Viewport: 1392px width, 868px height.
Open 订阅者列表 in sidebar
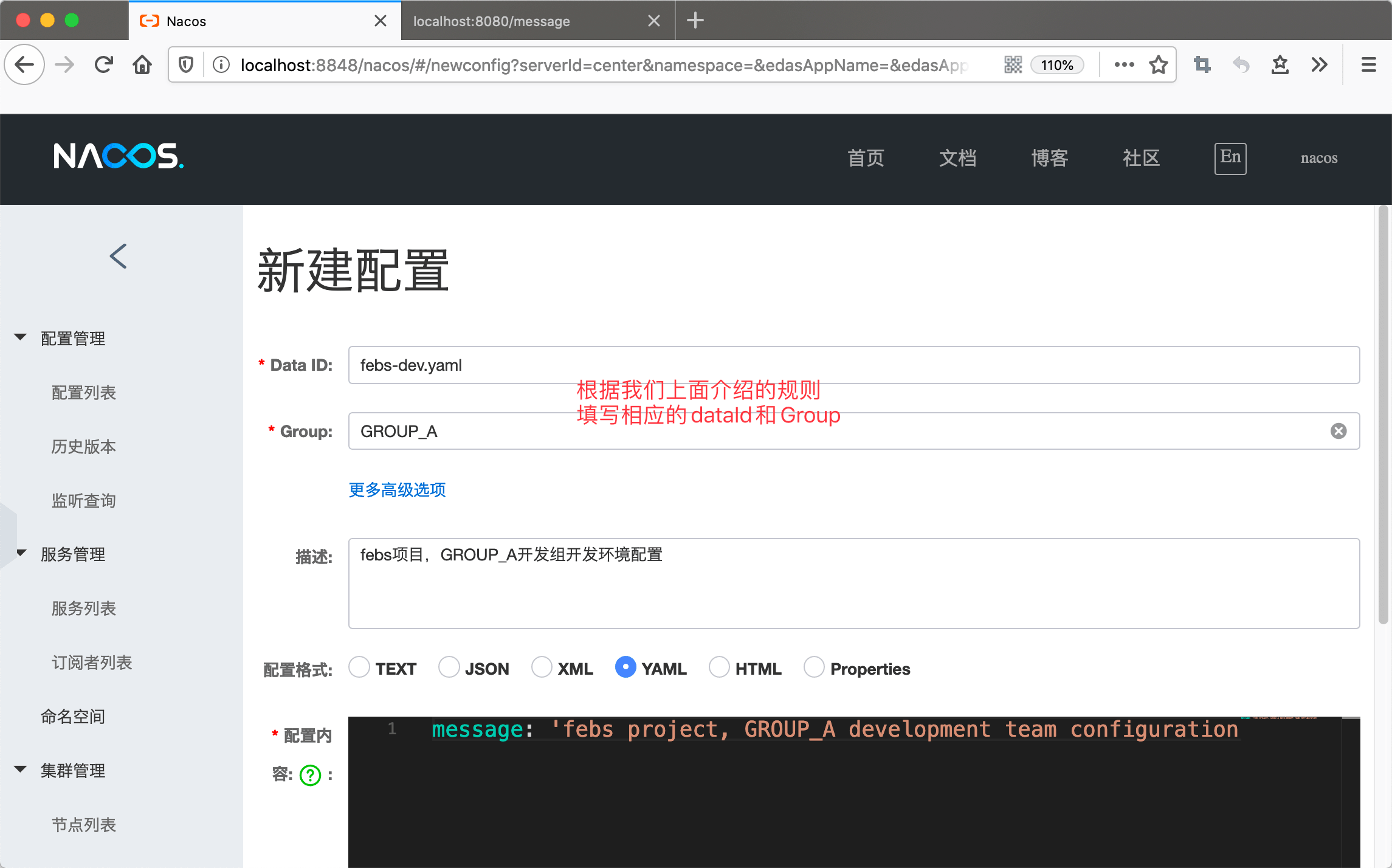pos(92,663)
